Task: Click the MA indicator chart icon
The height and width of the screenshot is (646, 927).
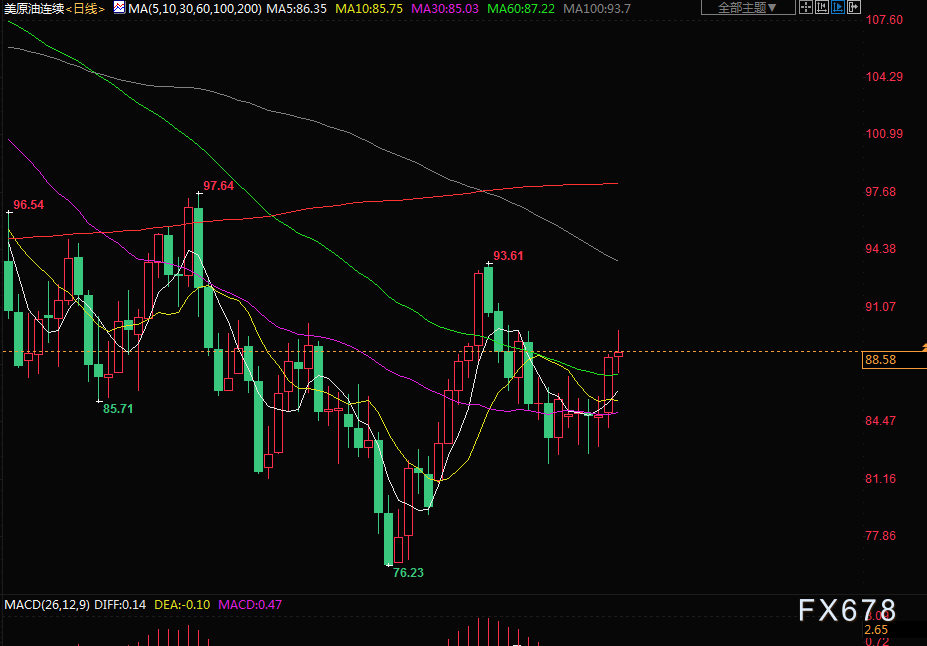Action: (x=119, y=8)
